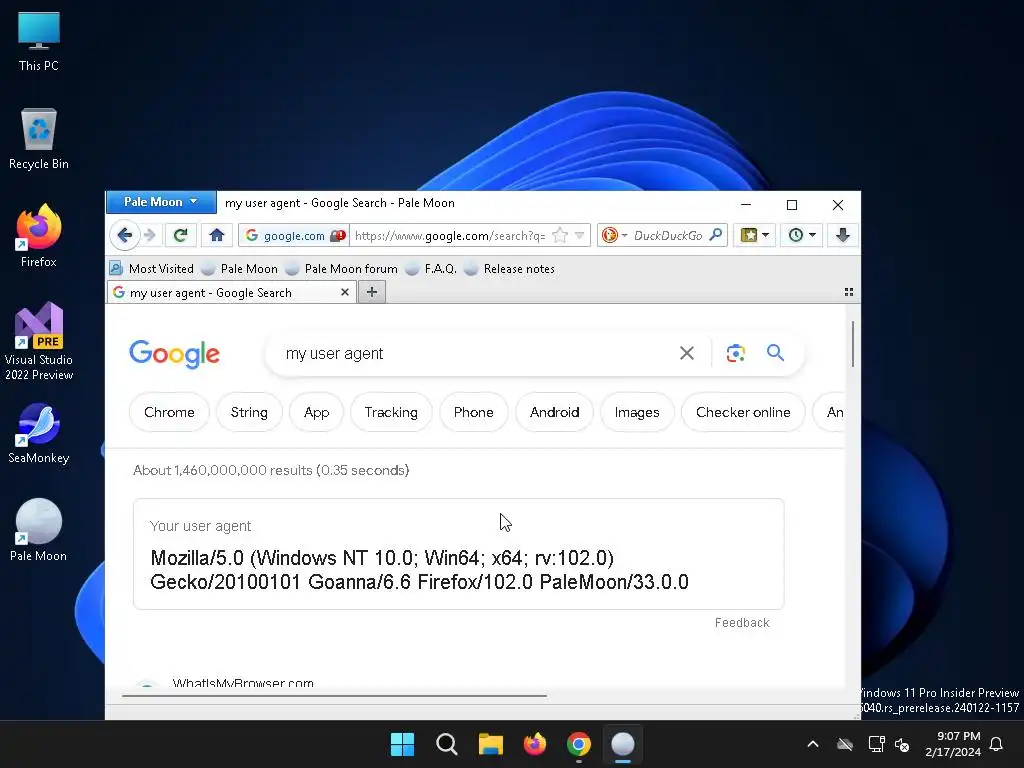Select the Images filter chip

[637, 412]
